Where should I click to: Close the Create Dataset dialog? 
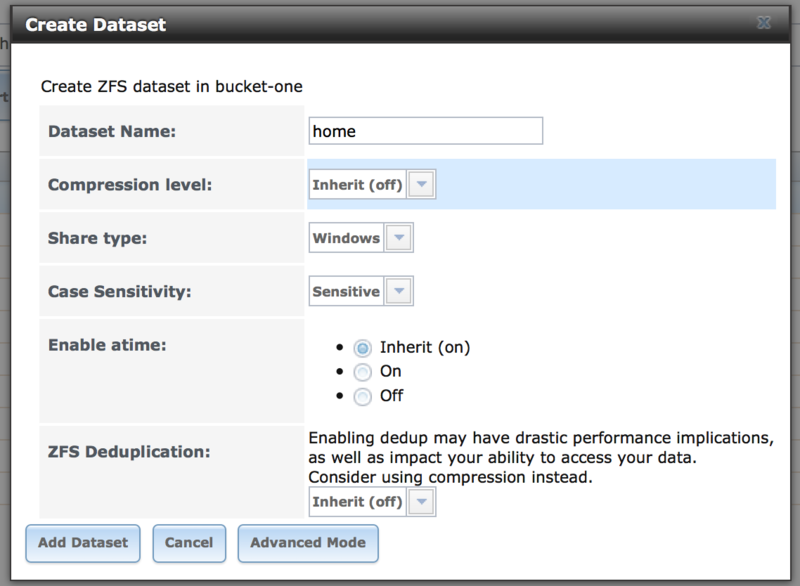(x=763, y=23)
